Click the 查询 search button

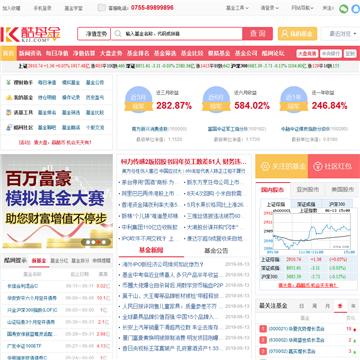coord(257,34)
